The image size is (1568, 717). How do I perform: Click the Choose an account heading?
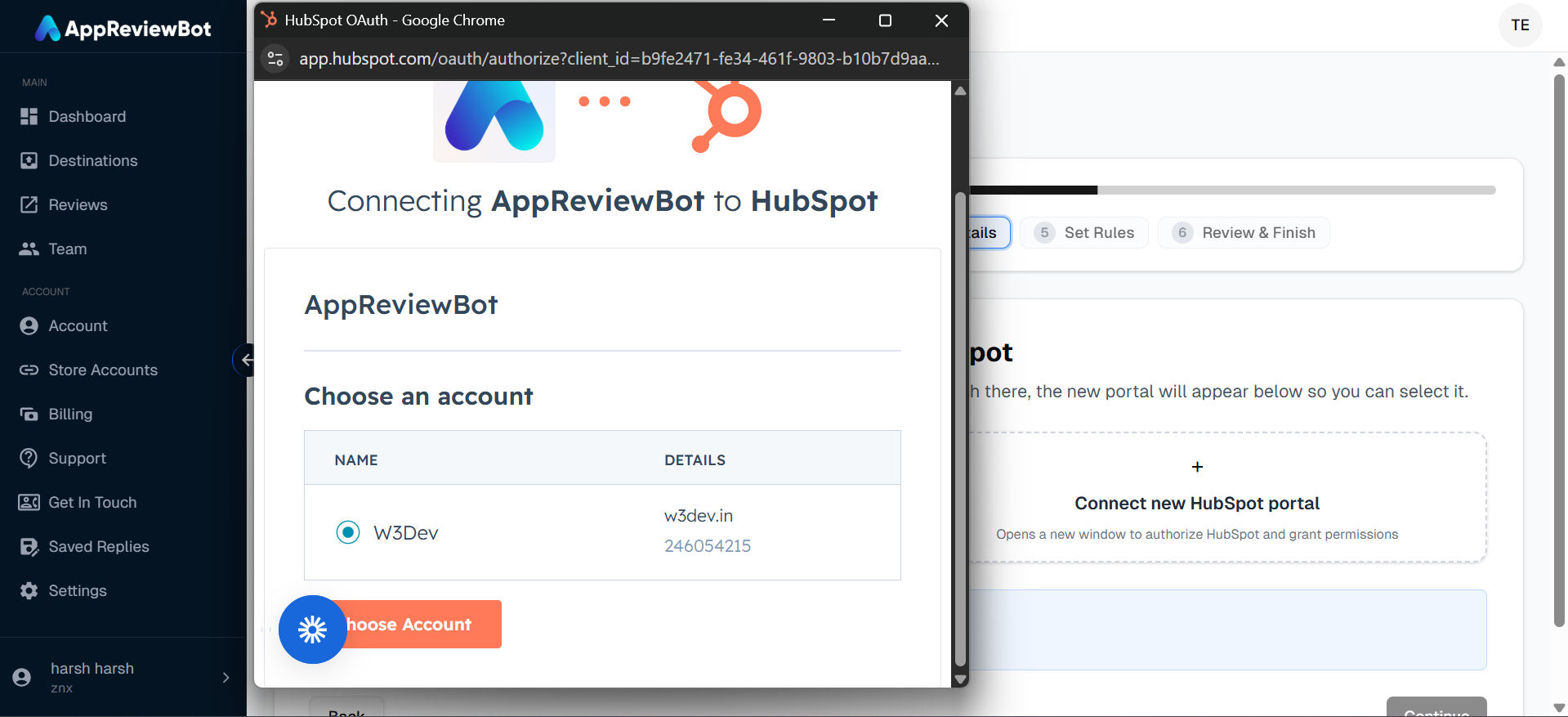click(x=419, y=397)
